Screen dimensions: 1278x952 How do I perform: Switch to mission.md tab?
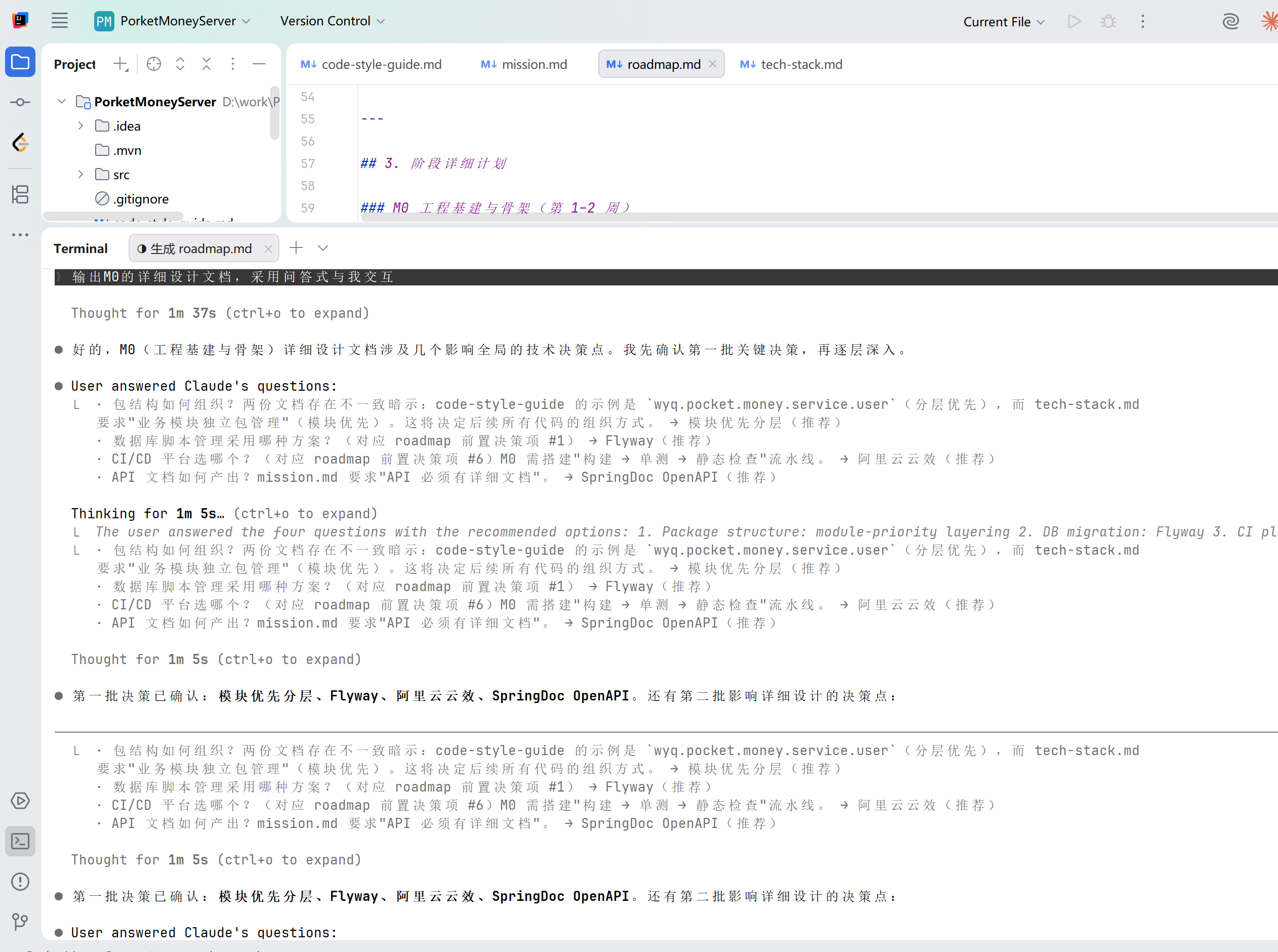pyautogui.click(x=524, y=64)
